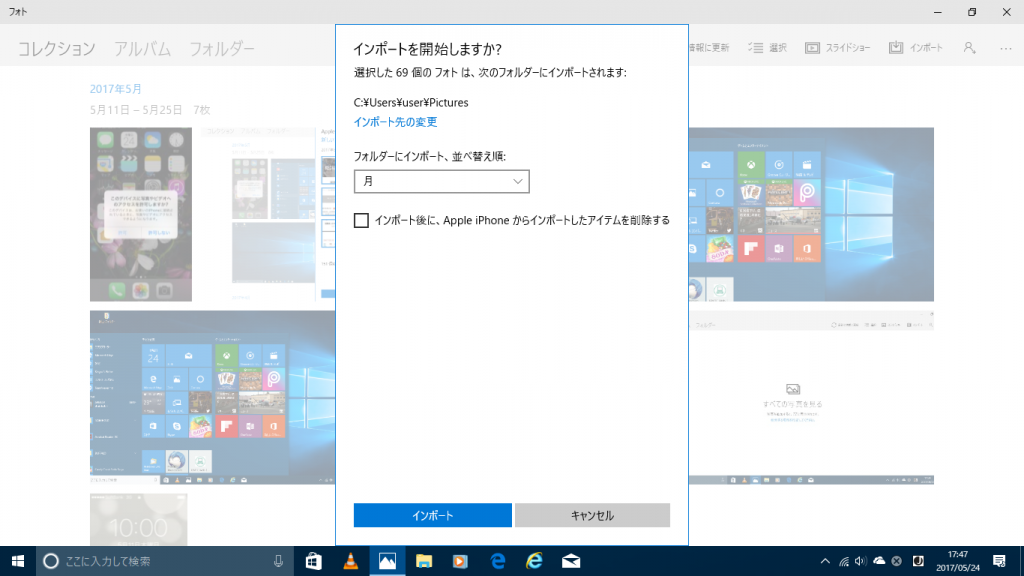Open the sort-order dropdown set to 月
The width and height of the screenshot is (1024, 576).
click(441, 181)
